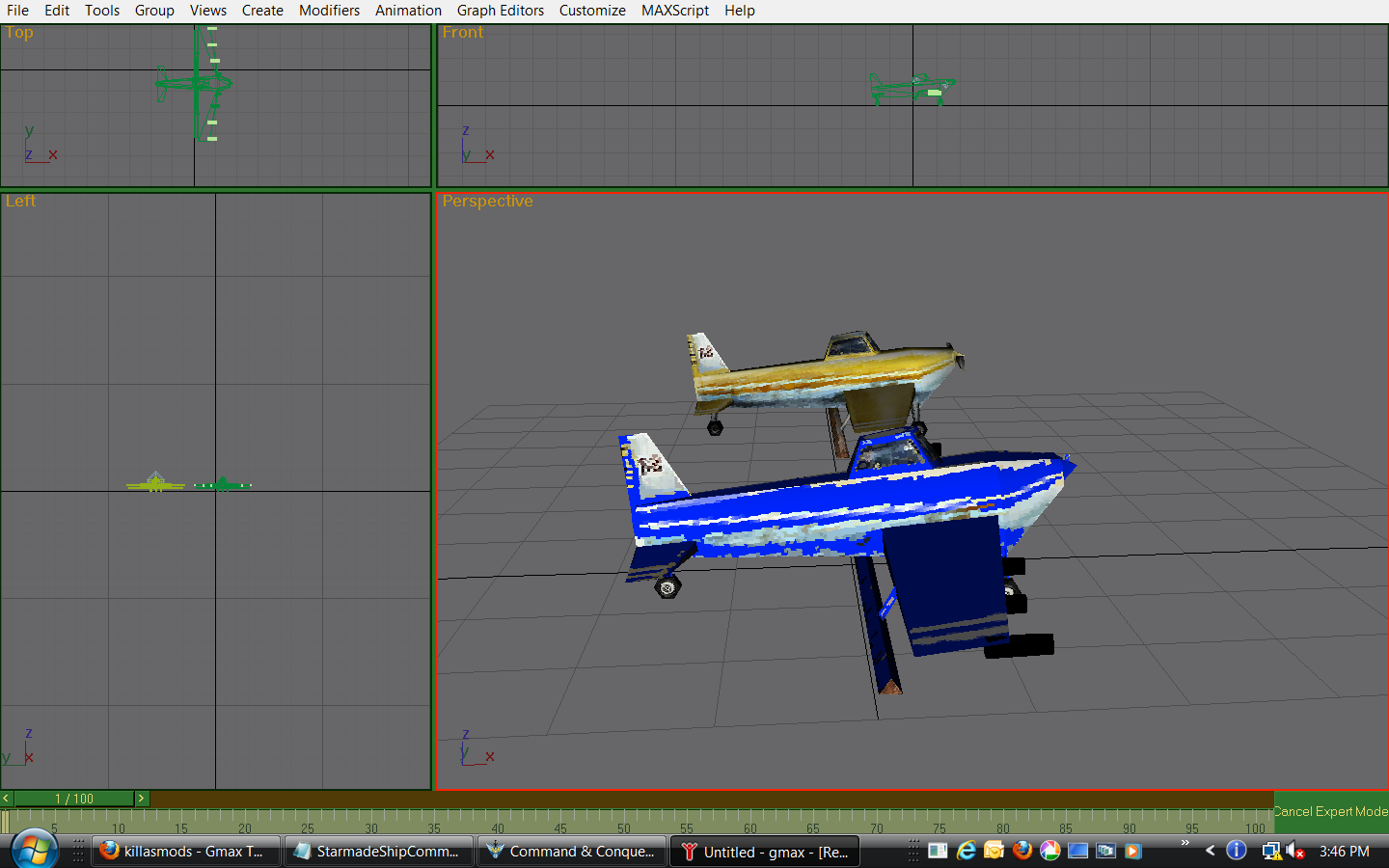This screenshot has height=868, width=1389.
Task: Click the Perspective viewport label
Action: (487, 202)
